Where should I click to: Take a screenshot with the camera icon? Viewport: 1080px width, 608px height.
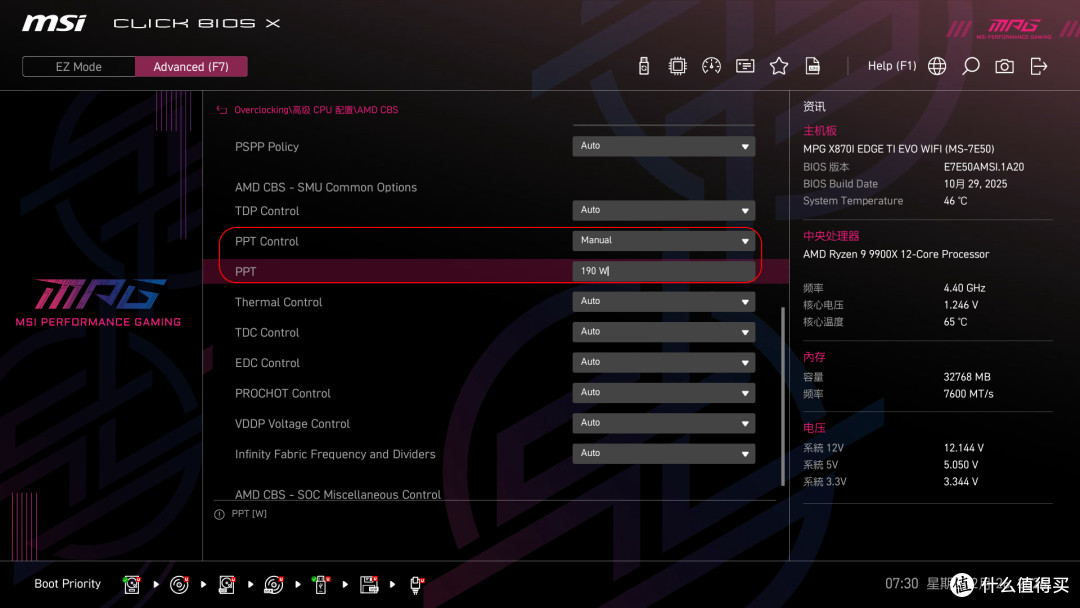point(1004,66)
